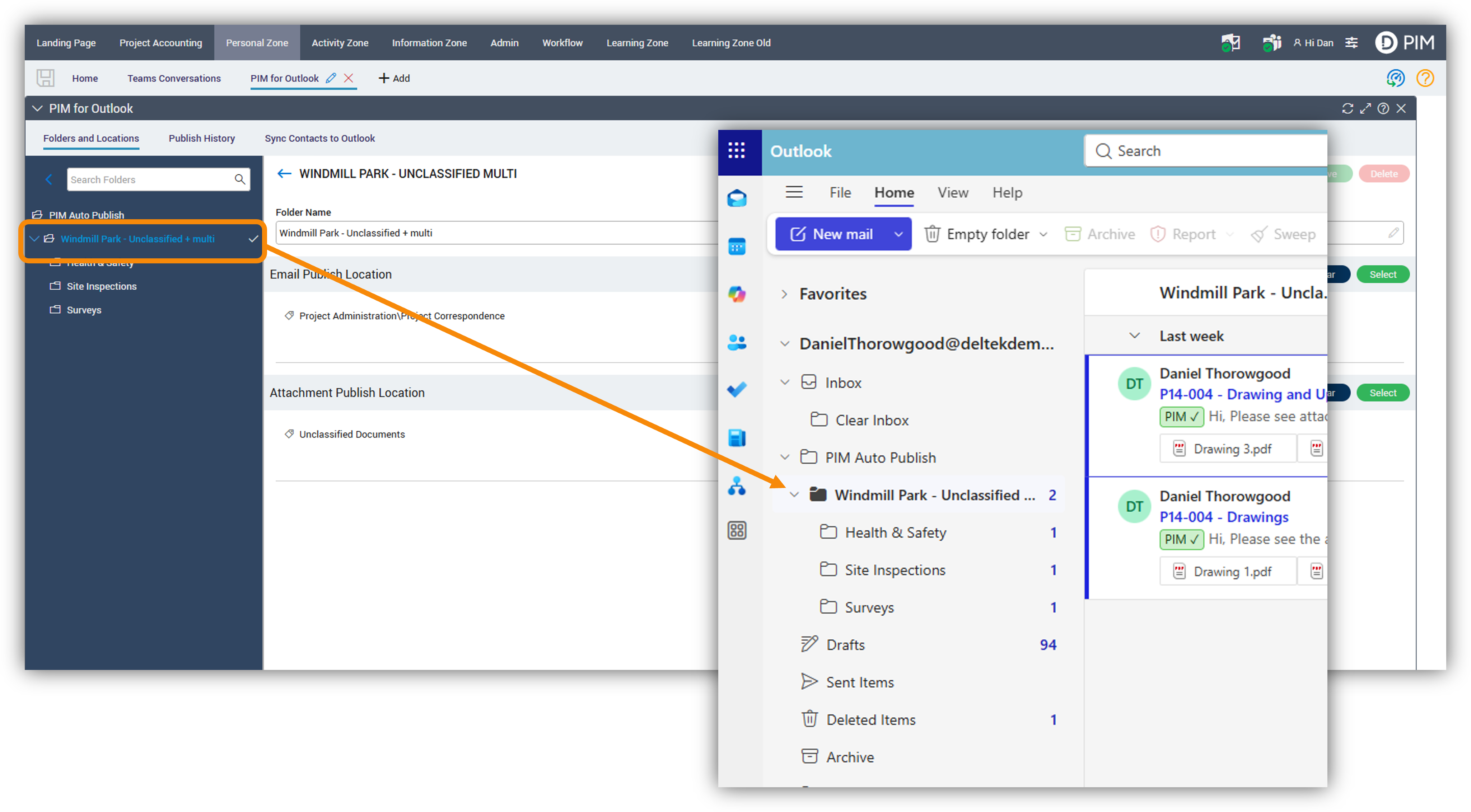
Task: Open panel help circle icon
Action: [1383, 108]
